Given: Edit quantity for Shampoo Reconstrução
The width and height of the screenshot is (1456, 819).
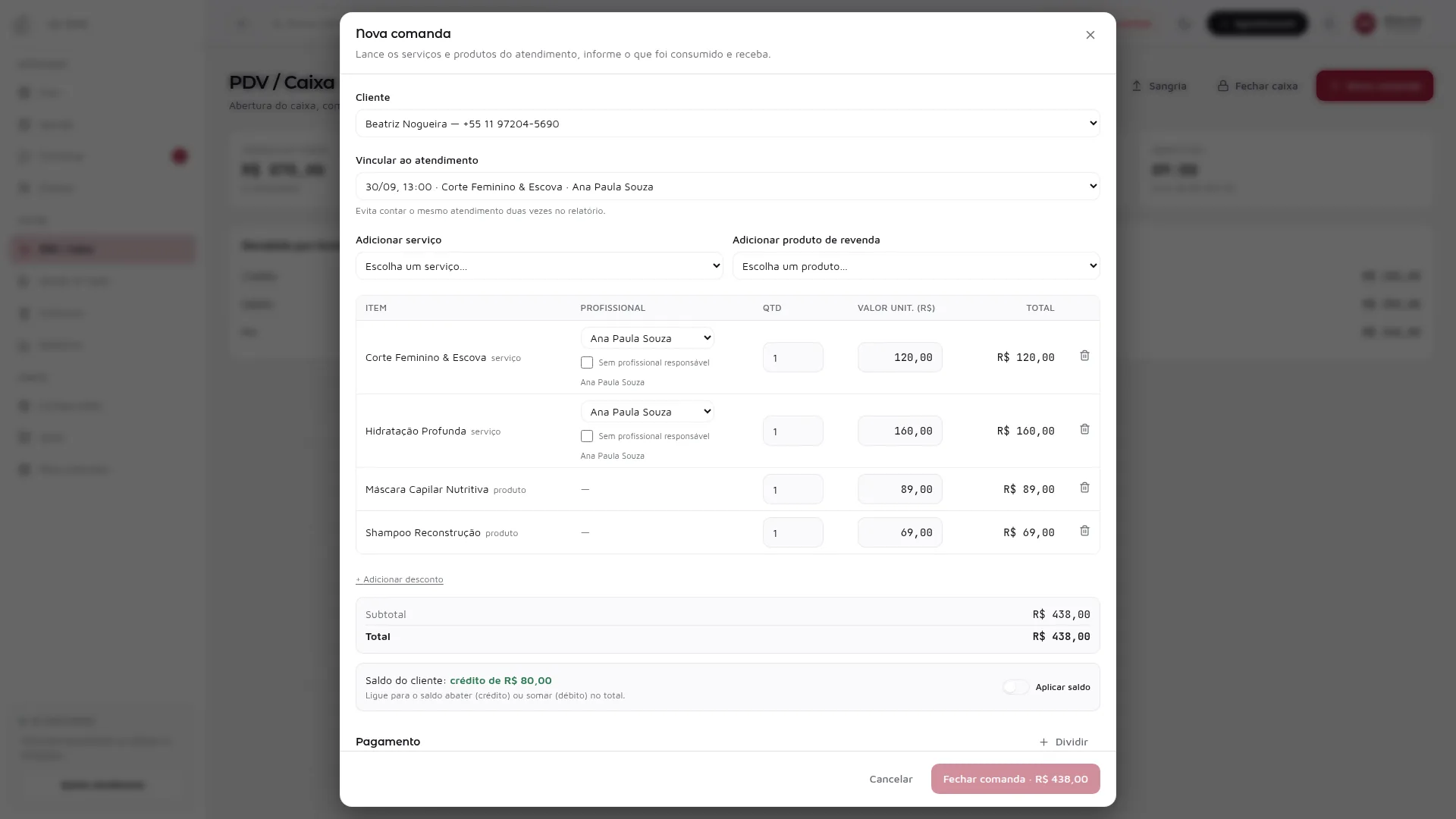Looking at the screenshot, I should click(792, 532).
